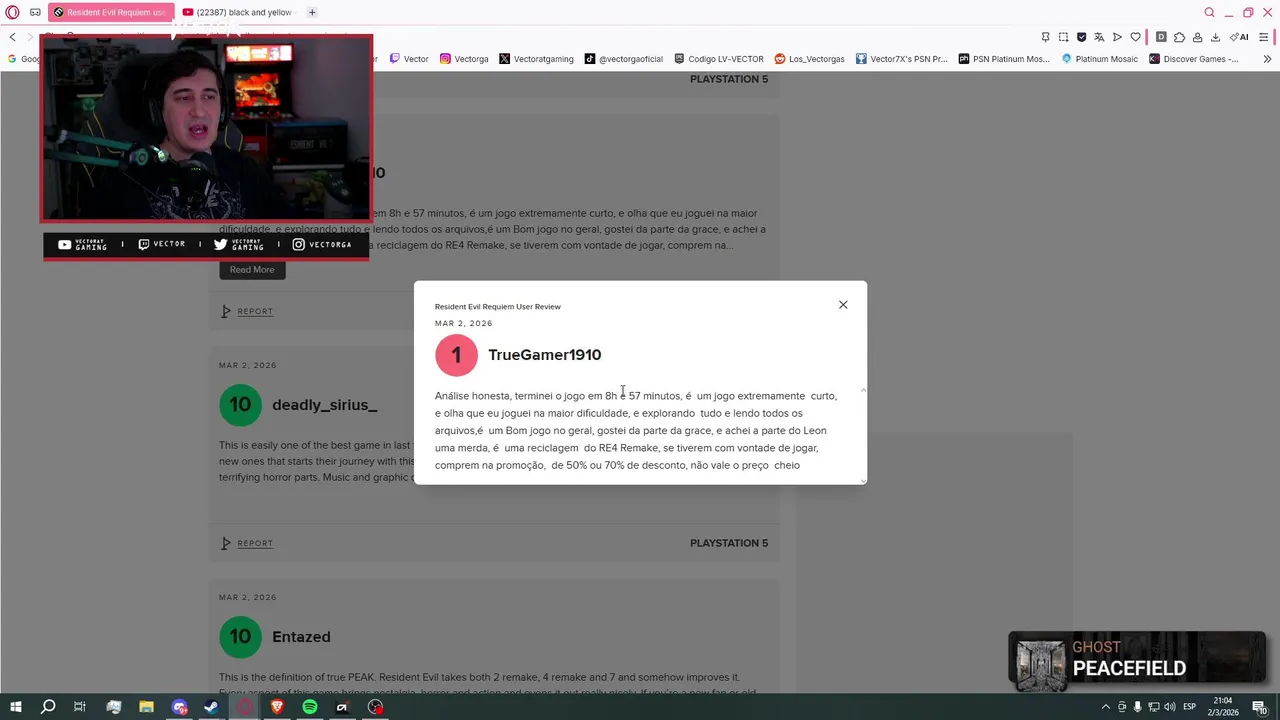Open Steam from the taskbar

(211, 707)
